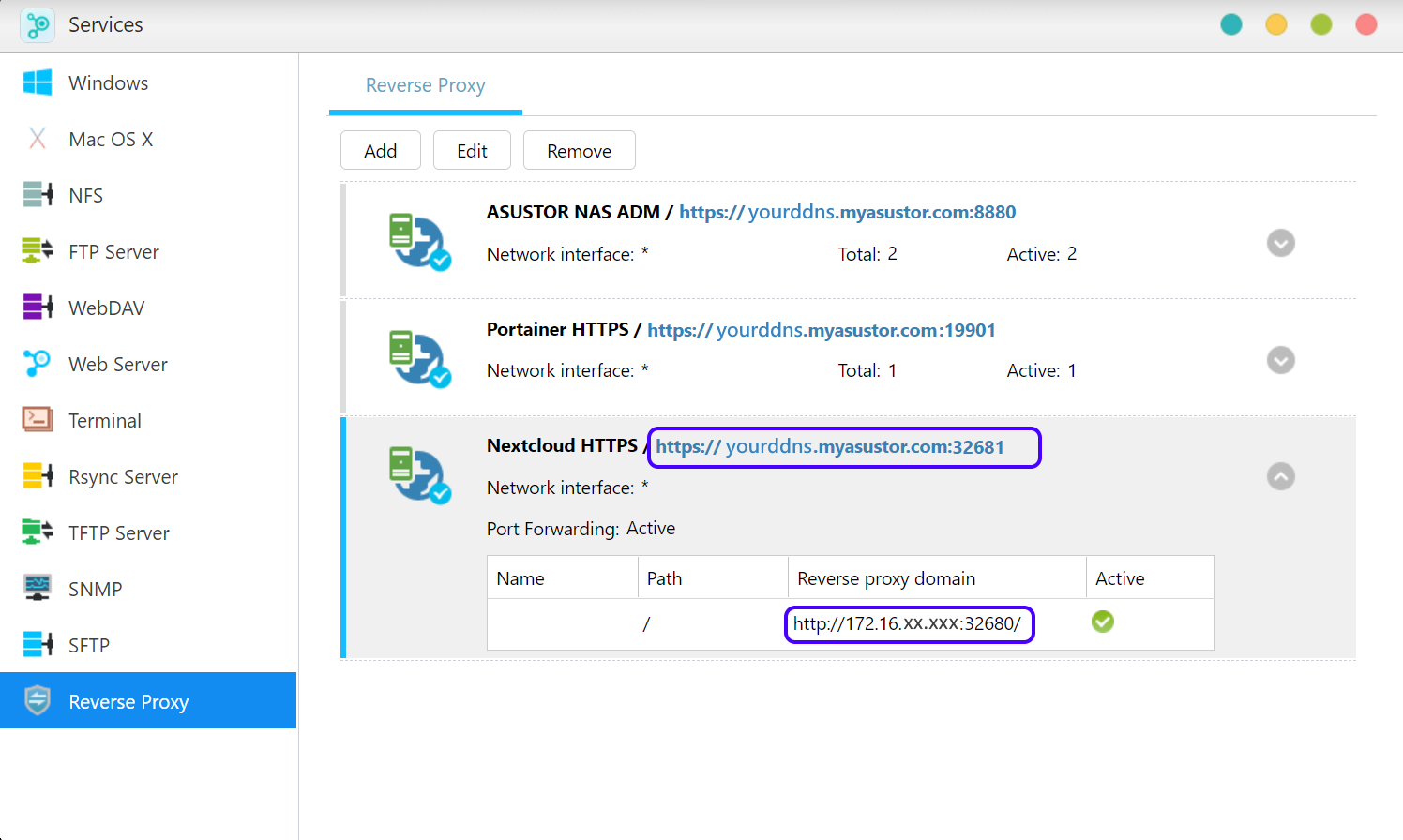Click the Web Server icon
This screenshot has width=1403, height=840.
click(38, 363)
